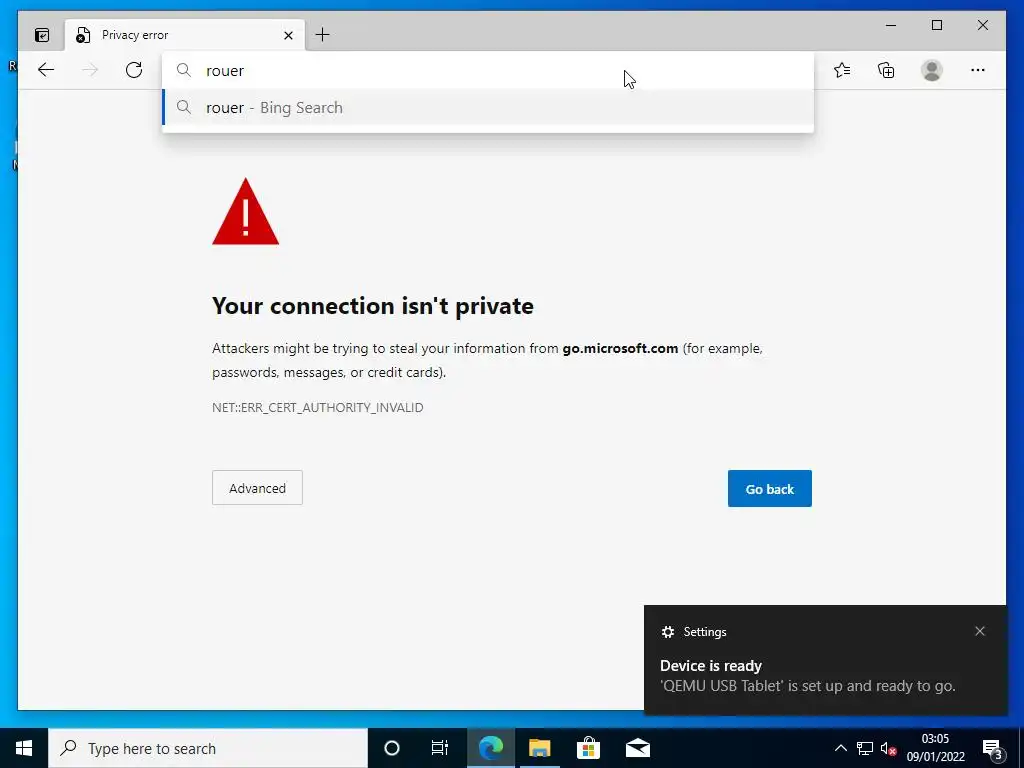Minimize the Edge window
Viewport: 1024px width, 768px height.
tap(891, 25)
